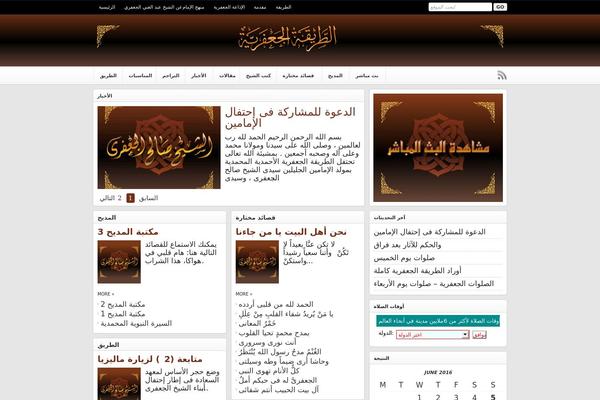Go to the مقالات nav tab

[227, 76]
